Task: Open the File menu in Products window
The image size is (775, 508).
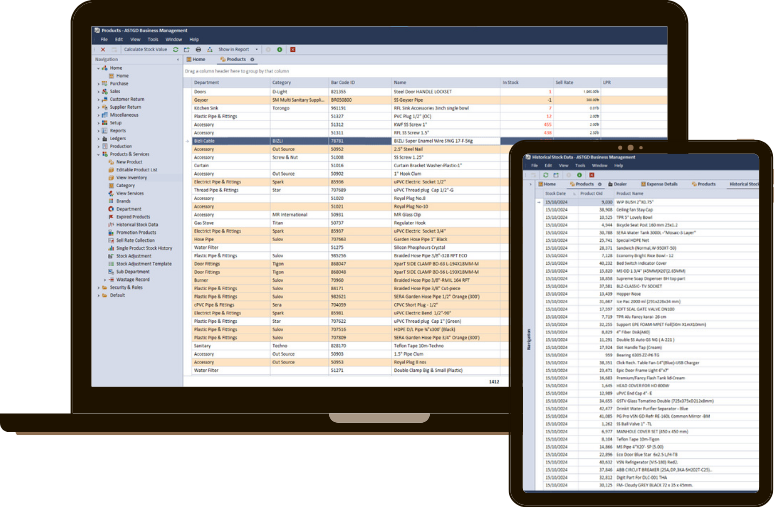Action: tap(104, 40)
